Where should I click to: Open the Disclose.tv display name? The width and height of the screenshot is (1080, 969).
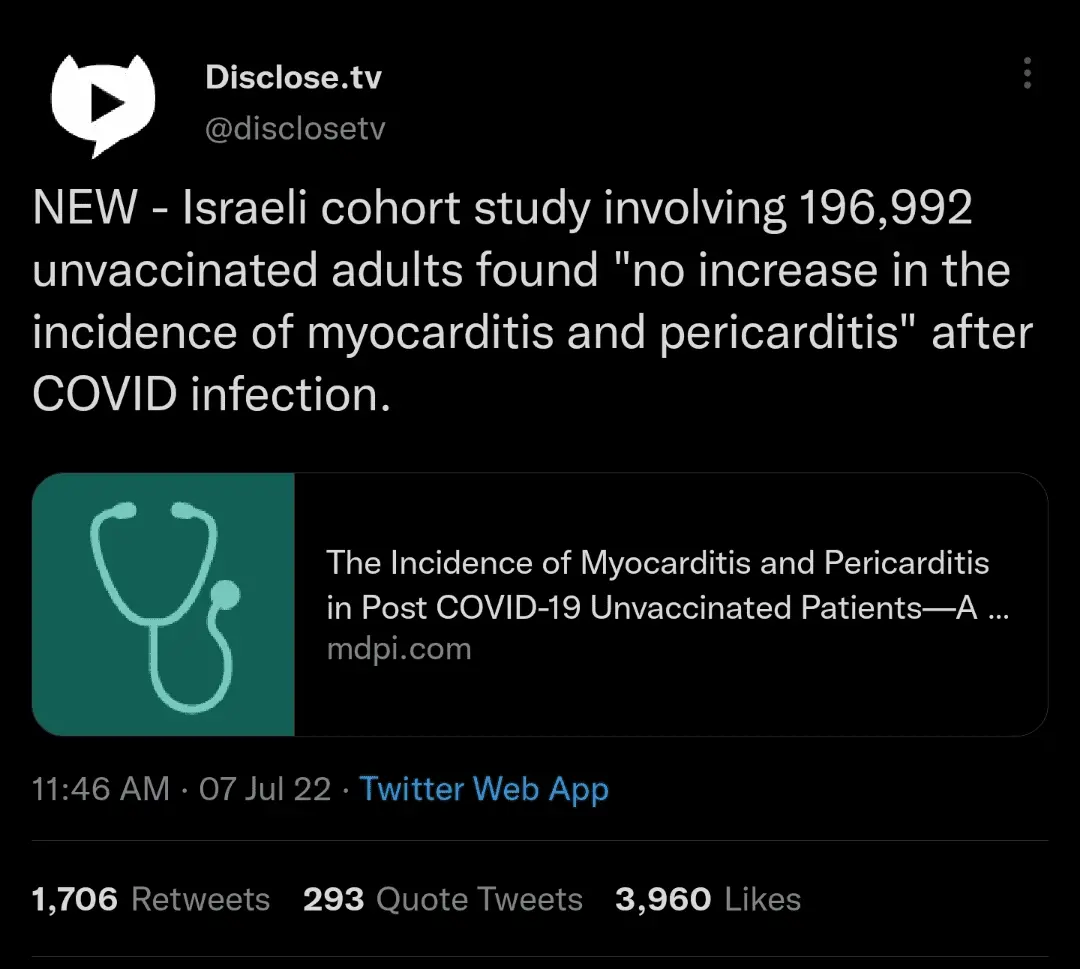click(293, 78)
